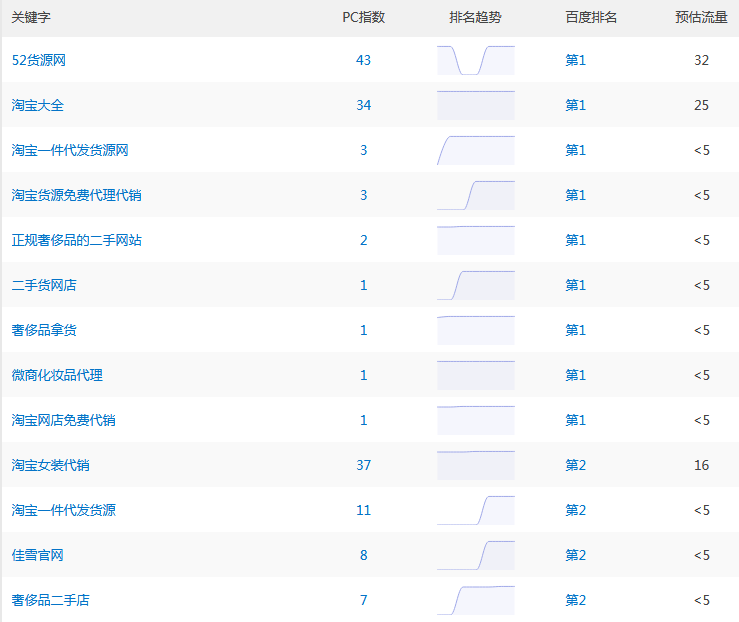Click PC index 8 for 佳雪官网
Viewport: 739px width, 622px height.
(x=363, y=555)
